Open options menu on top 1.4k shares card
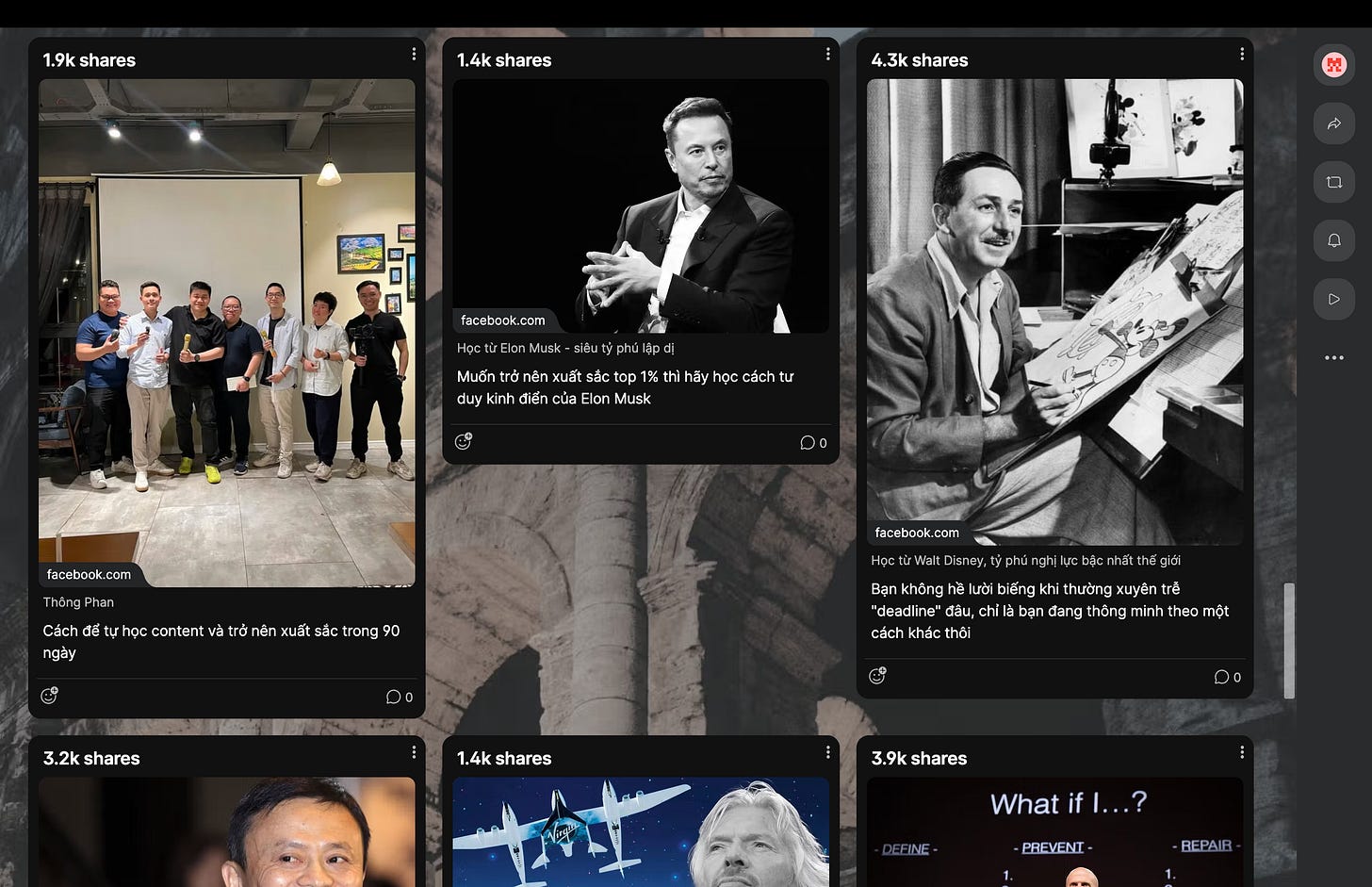The height and width of the screenshot is (887, 1372). pyautogui.click(x=827, y=55)
